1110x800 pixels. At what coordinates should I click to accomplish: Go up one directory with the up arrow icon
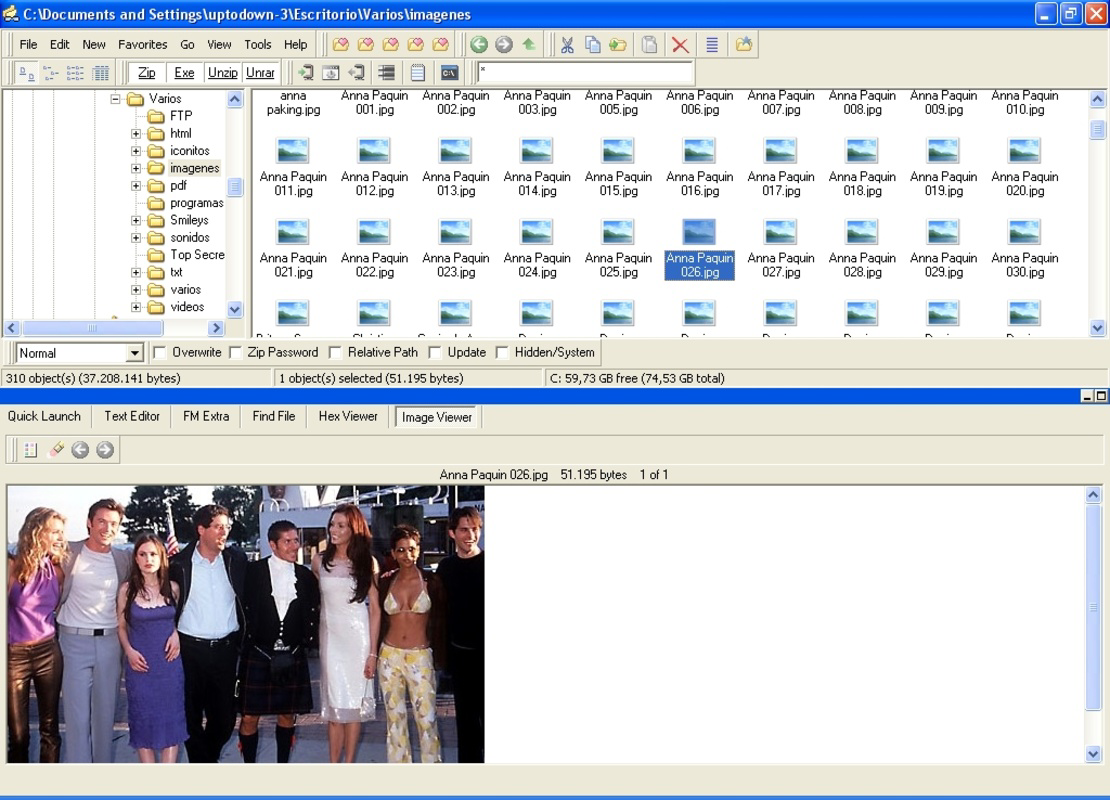coord(528,43)
